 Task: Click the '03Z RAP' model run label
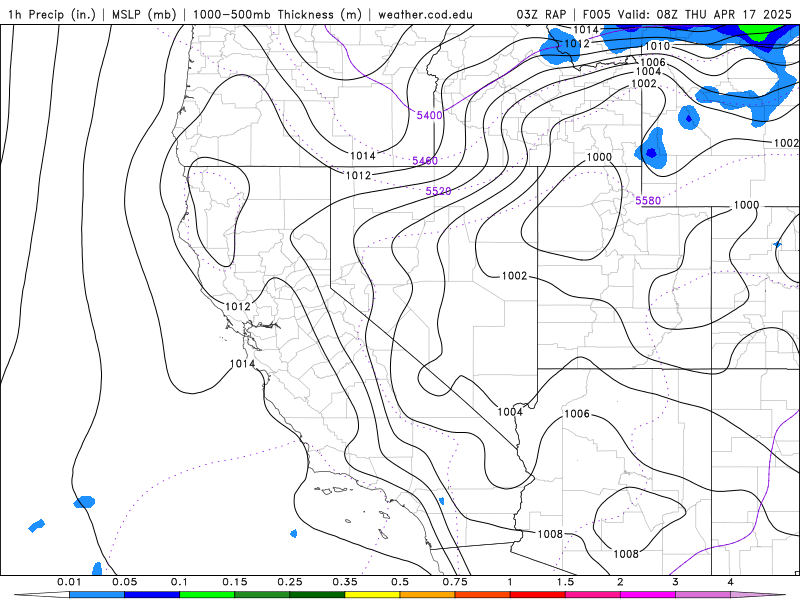[541, 14]
